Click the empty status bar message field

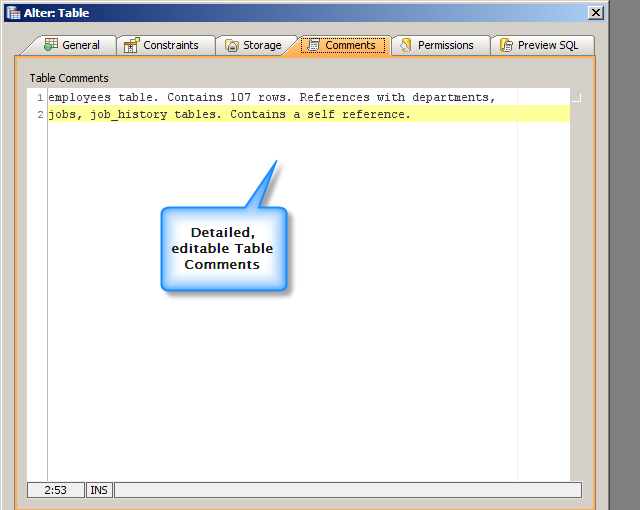[x=348, y=490]
